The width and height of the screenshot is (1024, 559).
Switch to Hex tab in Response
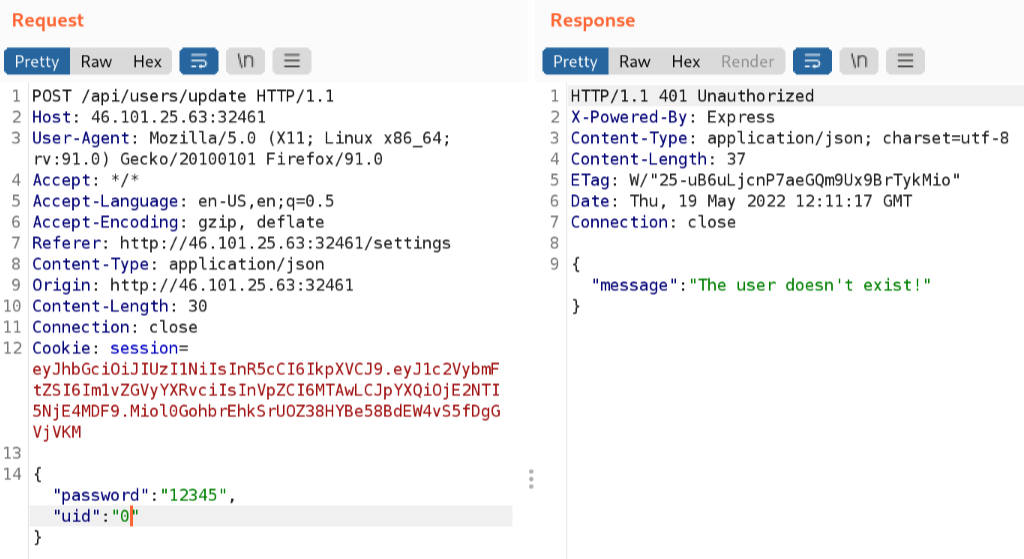point(686,61)
